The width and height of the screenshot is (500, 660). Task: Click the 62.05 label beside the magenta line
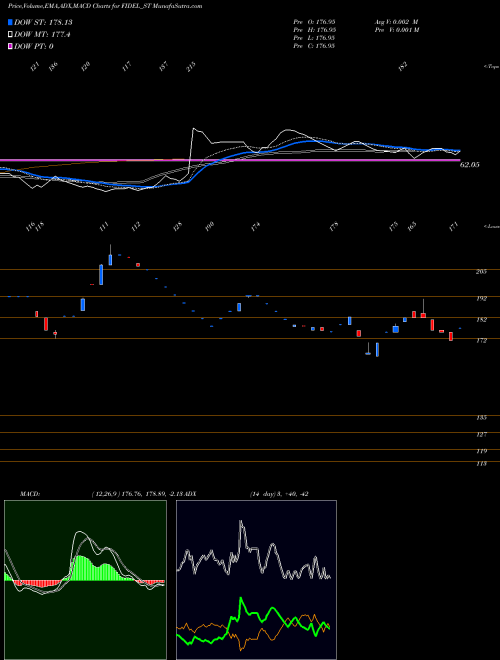tap(470, 165)
